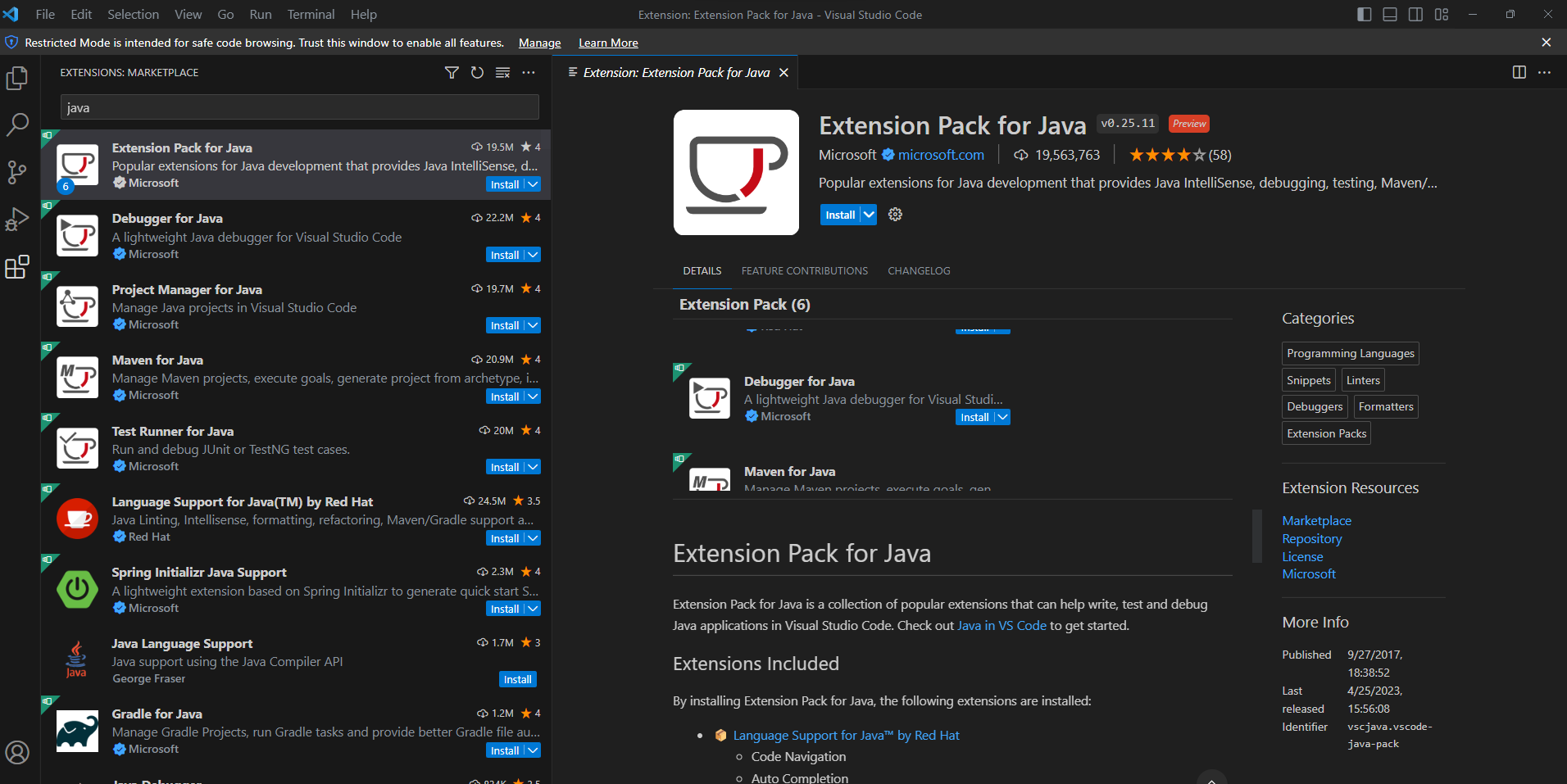Open Source Control view
This screenshot has height=784, width=1567.
[x=17, y=172]
